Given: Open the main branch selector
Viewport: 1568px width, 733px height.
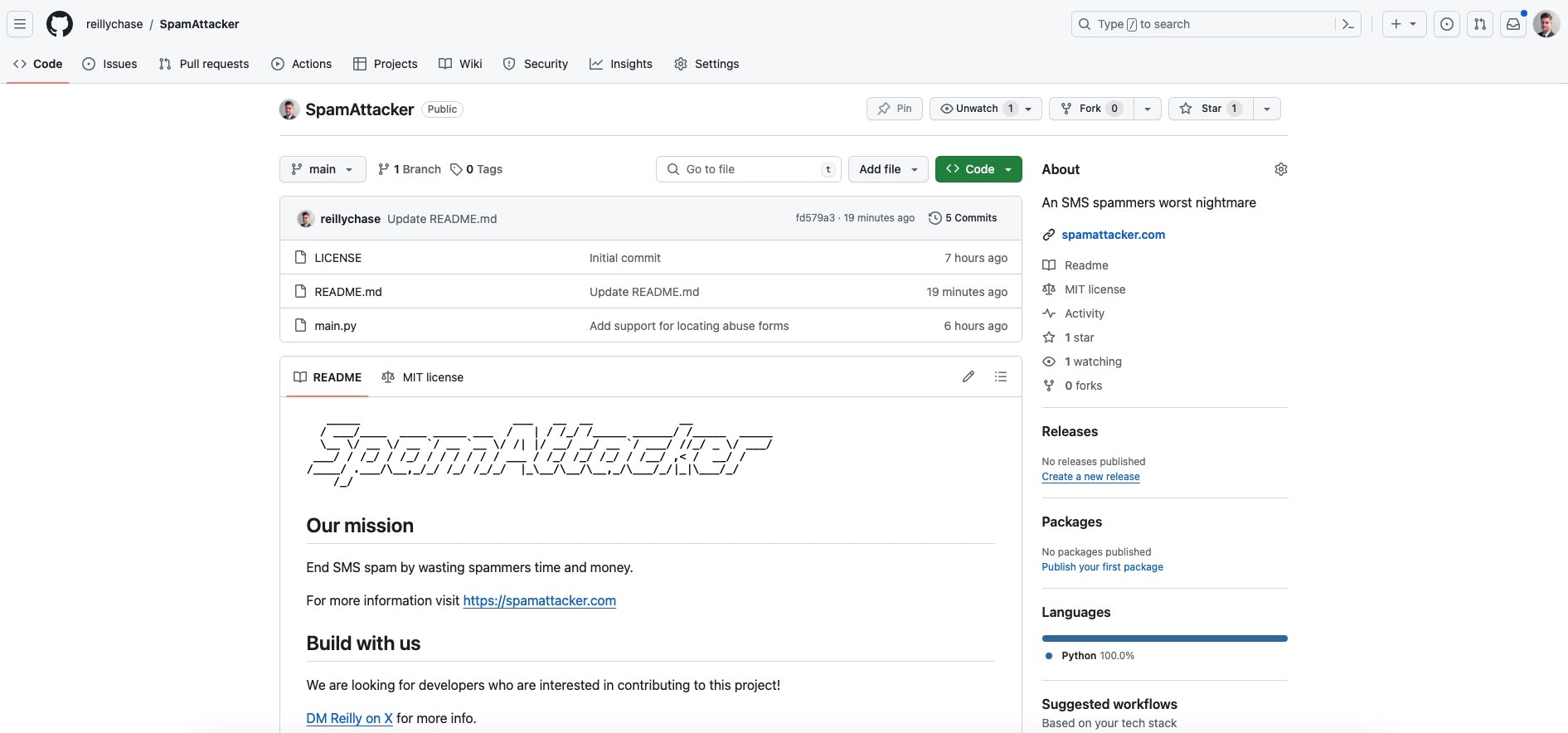Looking at the screenshot, I should click(x=323, y=169).
